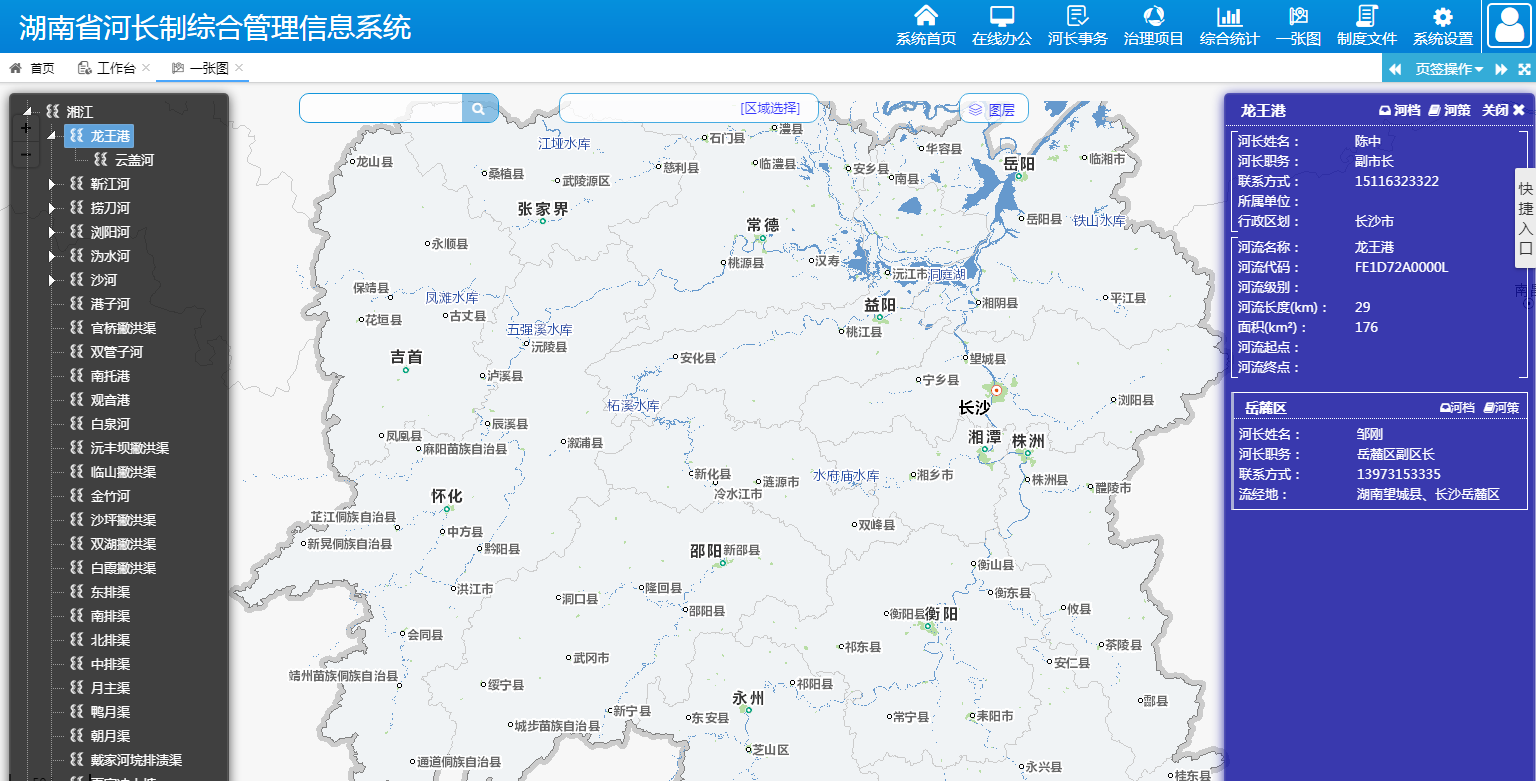Select 东排渠 in the river tree
This screenshot has width=1536, height=781.
[110, 592]
